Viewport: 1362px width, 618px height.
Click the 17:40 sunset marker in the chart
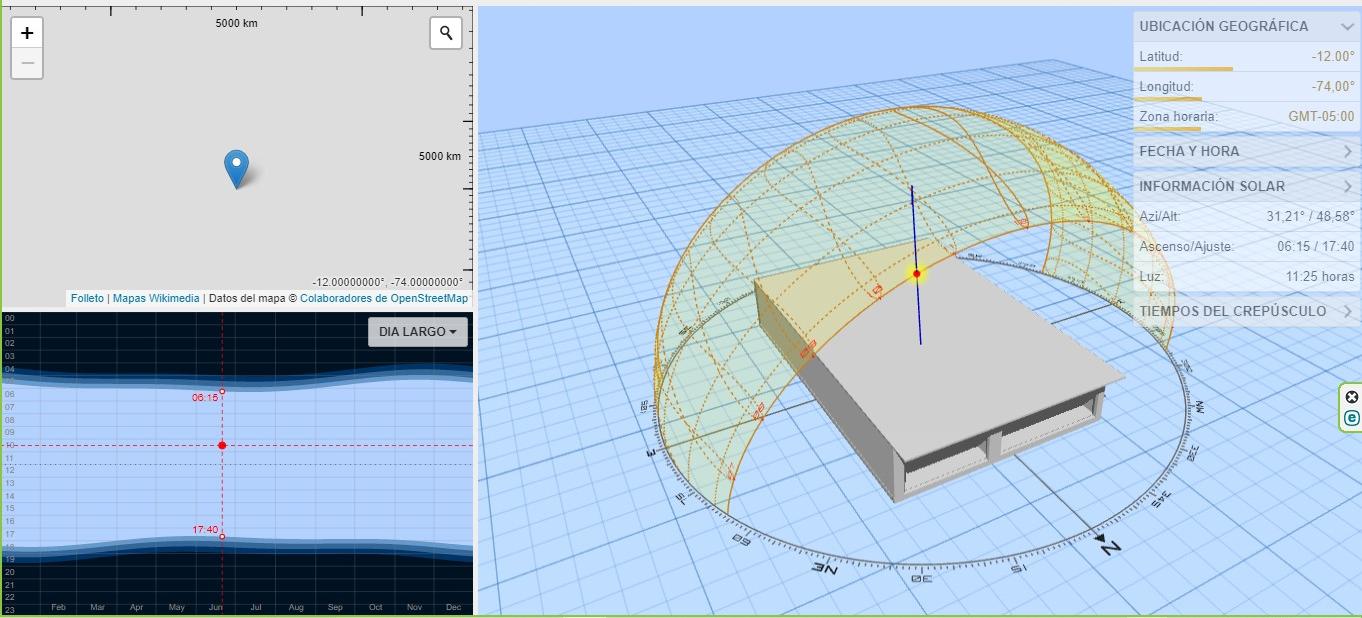pos(222,537)
